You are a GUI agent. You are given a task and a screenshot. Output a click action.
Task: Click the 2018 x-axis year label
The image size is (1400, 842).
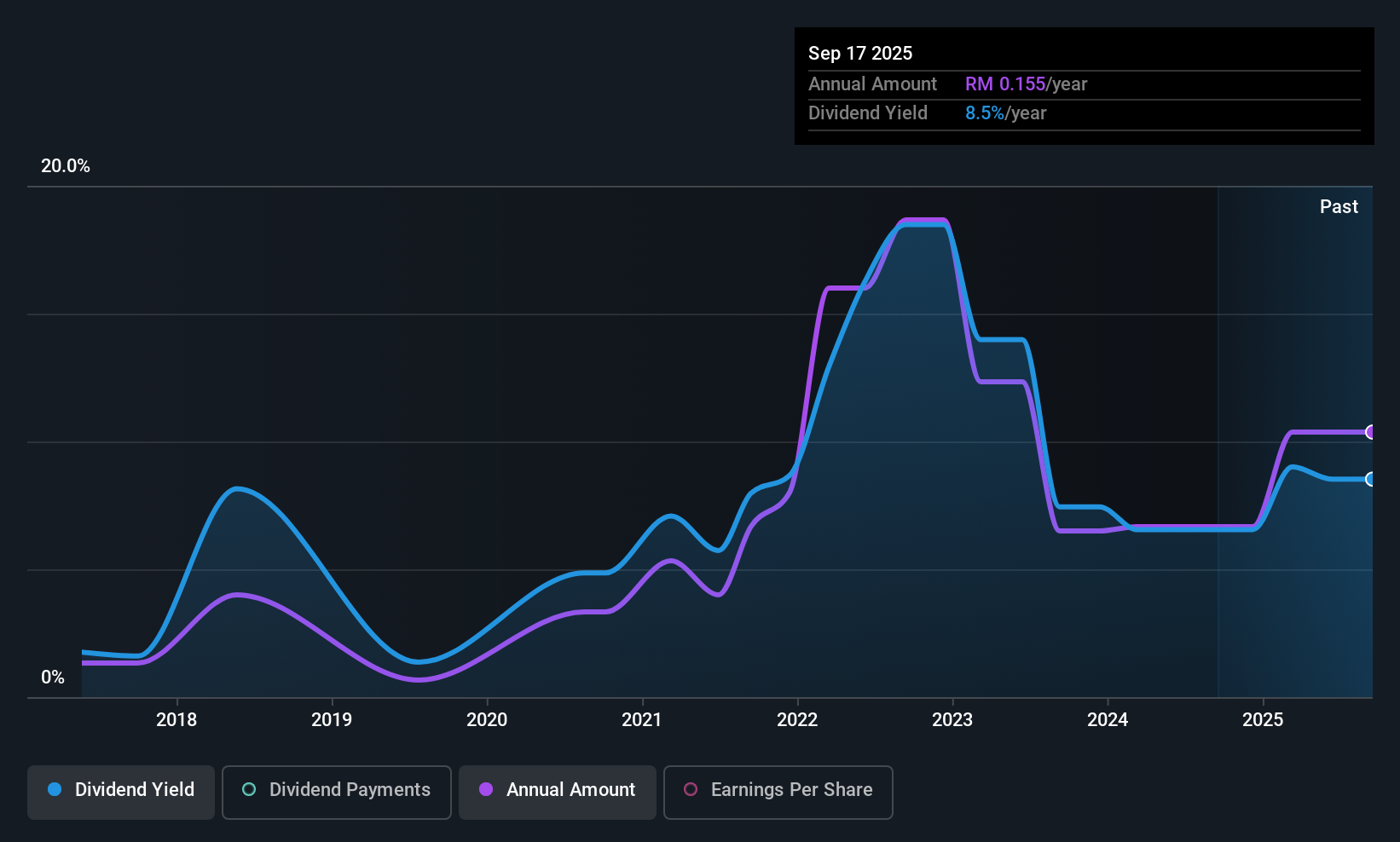click(x=176, y=720)
